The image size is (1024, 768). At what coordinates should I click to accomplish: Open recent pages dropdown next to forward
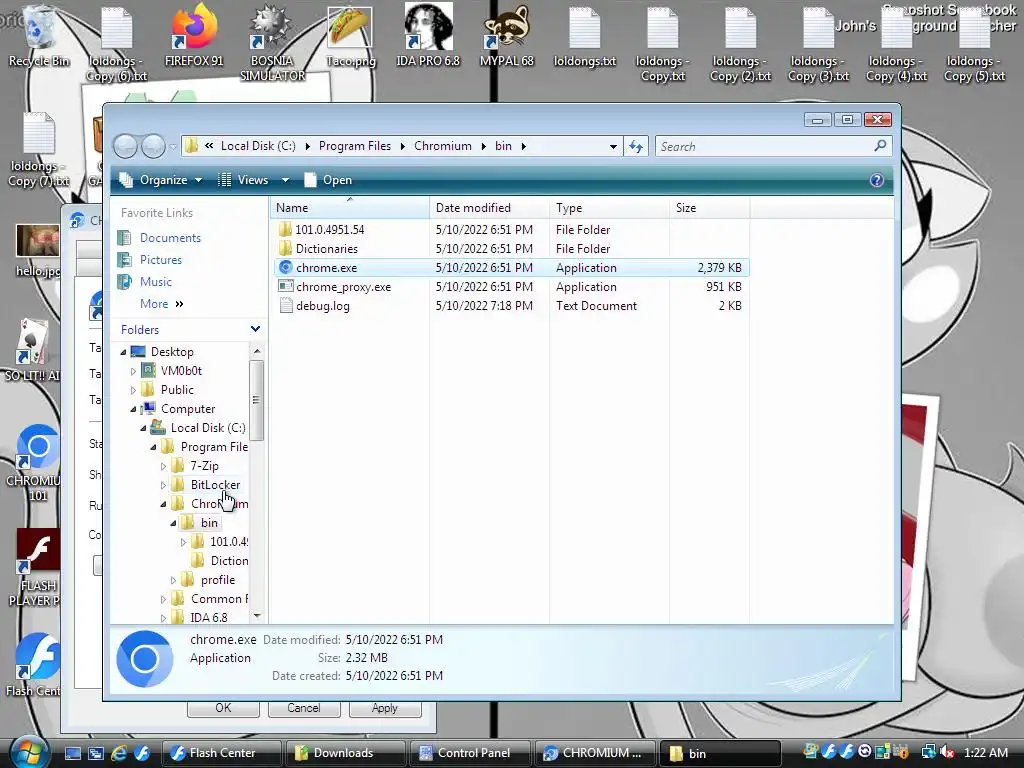[172, 147]
